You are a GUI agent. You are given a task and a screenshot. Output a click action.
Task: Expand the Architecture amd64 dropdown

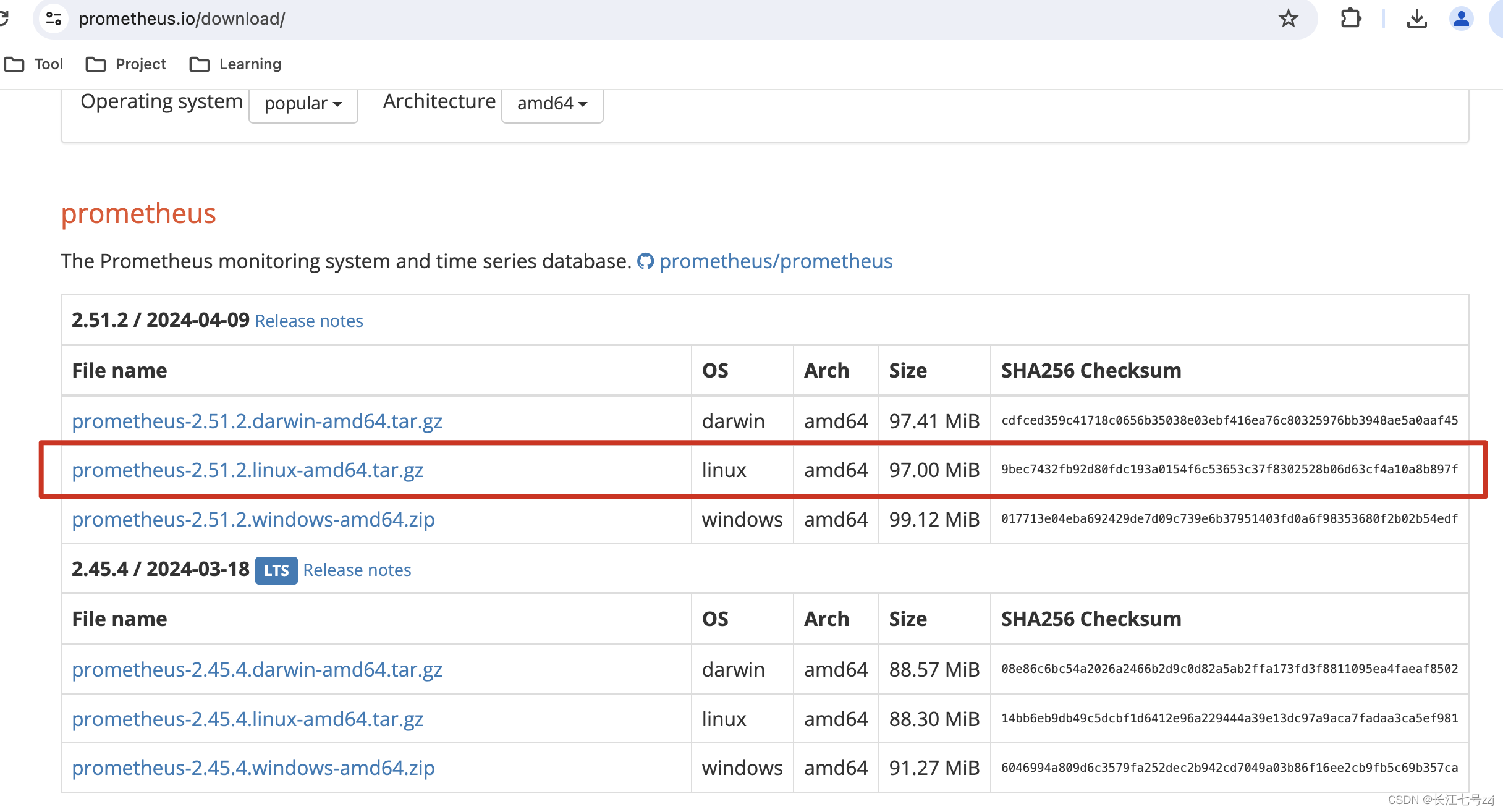point(552,104)
